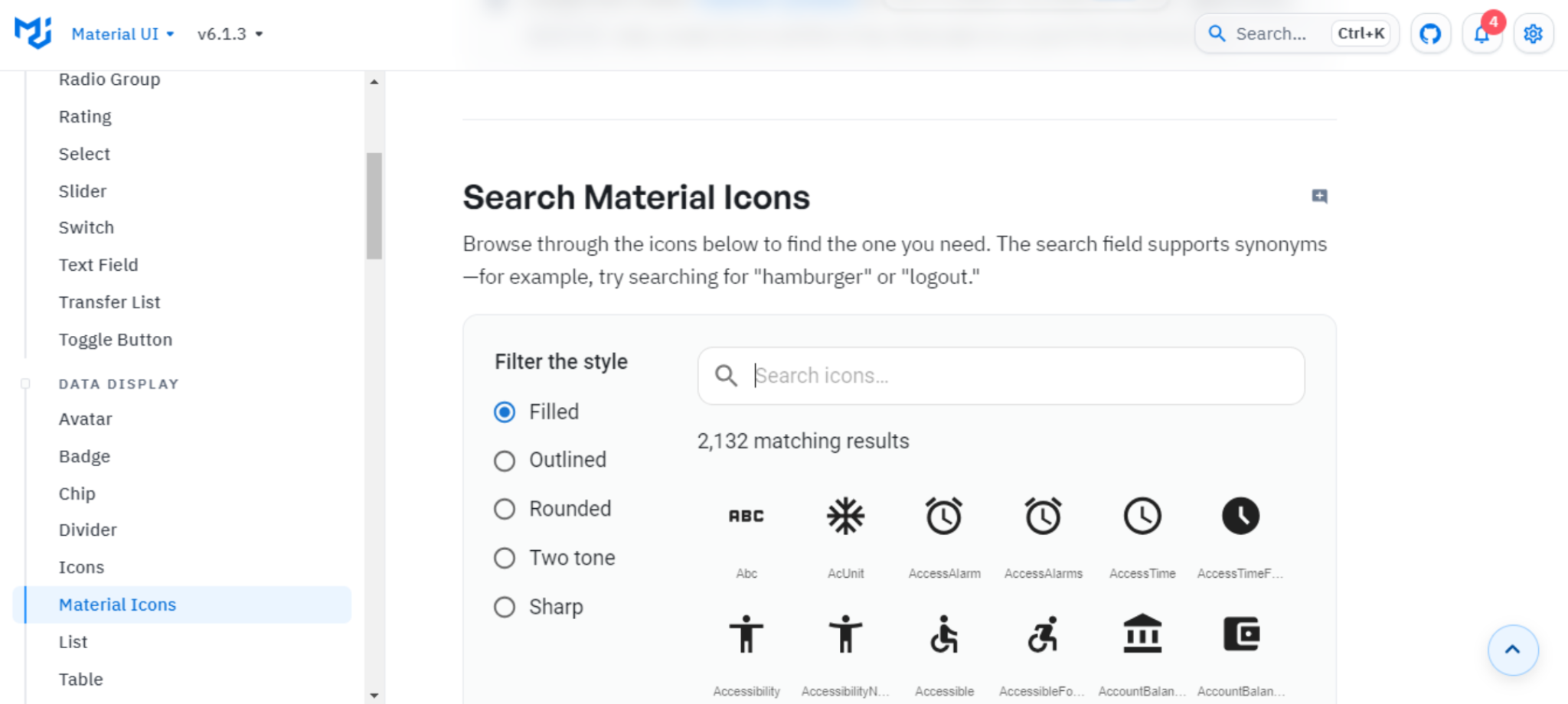Navigate to the Transfer List page
Image resolution: width=1568 pixels, height=704 pixels.
(109, 301)
